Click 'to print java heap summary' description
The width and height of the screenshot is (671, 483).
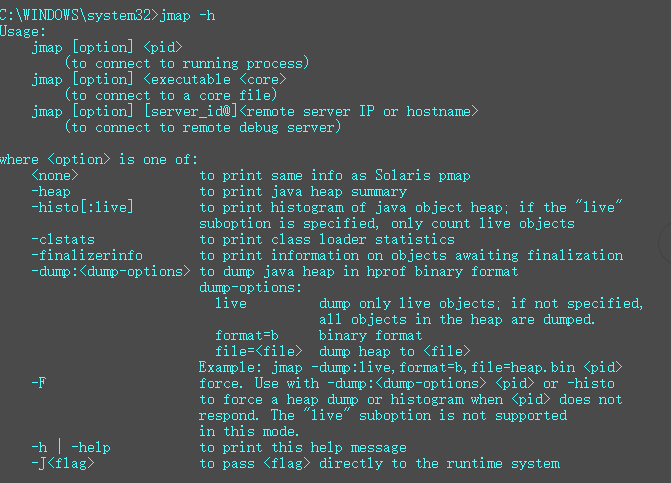[x=303, y=192]
